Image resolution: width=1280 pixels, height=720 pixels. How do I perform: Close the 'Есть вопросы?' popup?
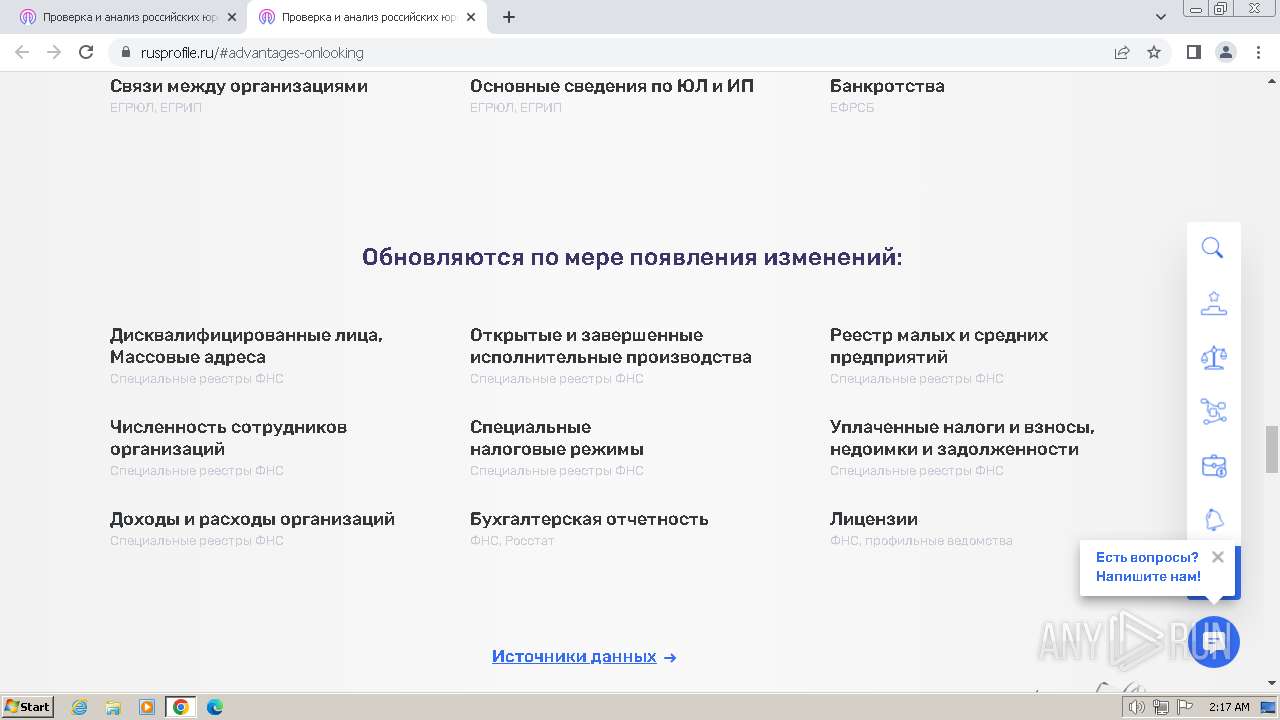[x=1217, y=557]
